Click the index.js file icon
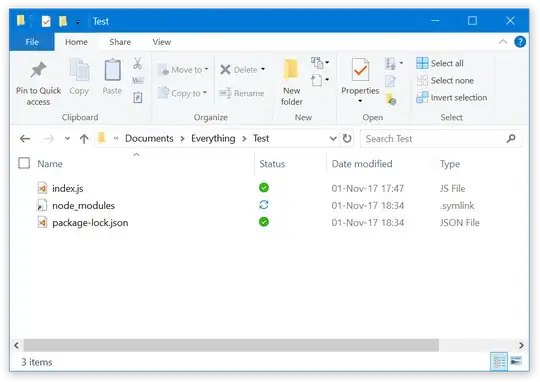This screenshot has height=382, width=540. coord(42,188)
